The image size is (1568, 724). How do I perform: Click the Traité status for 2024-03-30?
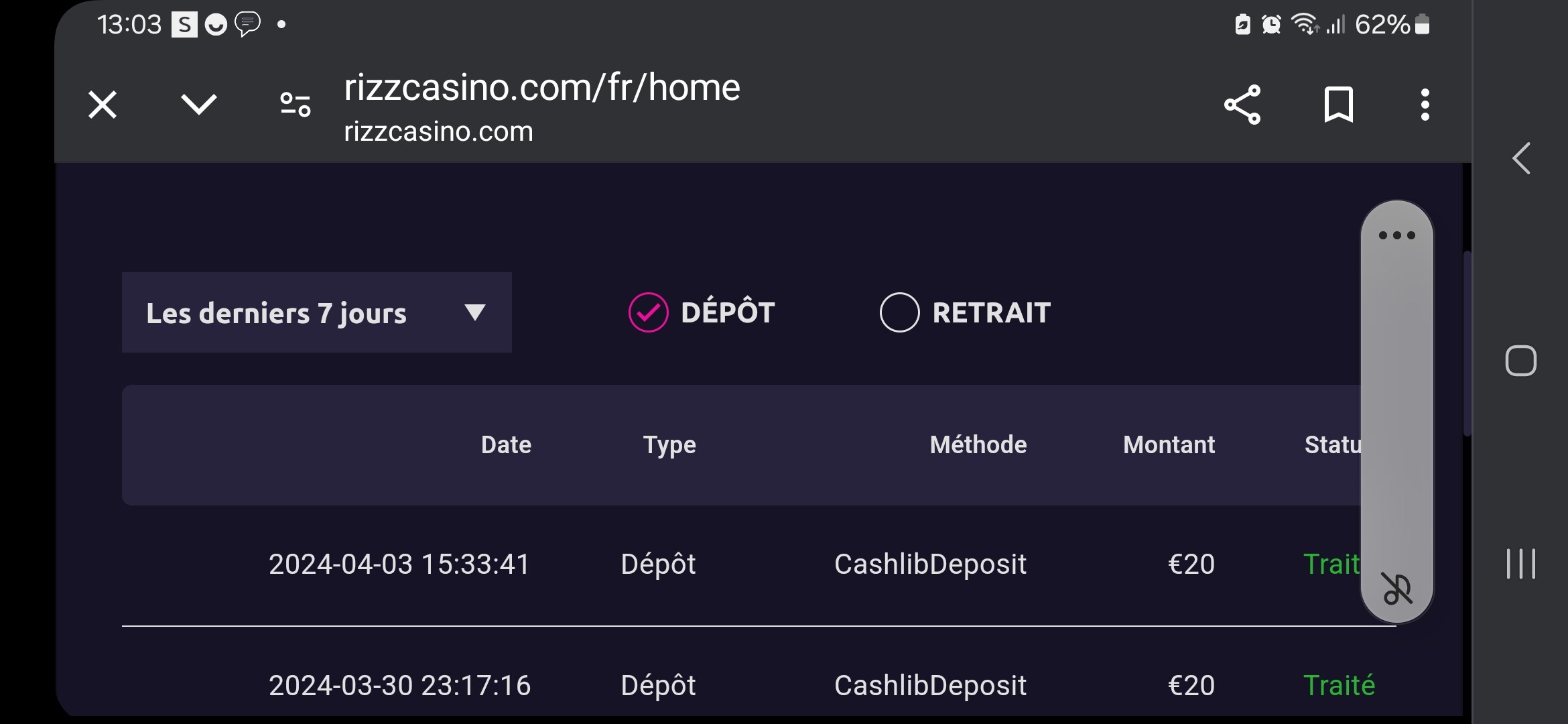click(x=1339, y=685)
